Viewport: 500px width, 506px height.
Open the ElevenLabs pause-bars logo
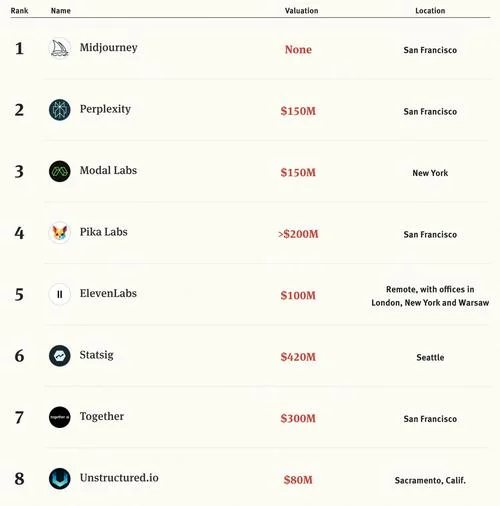point(60,294)
